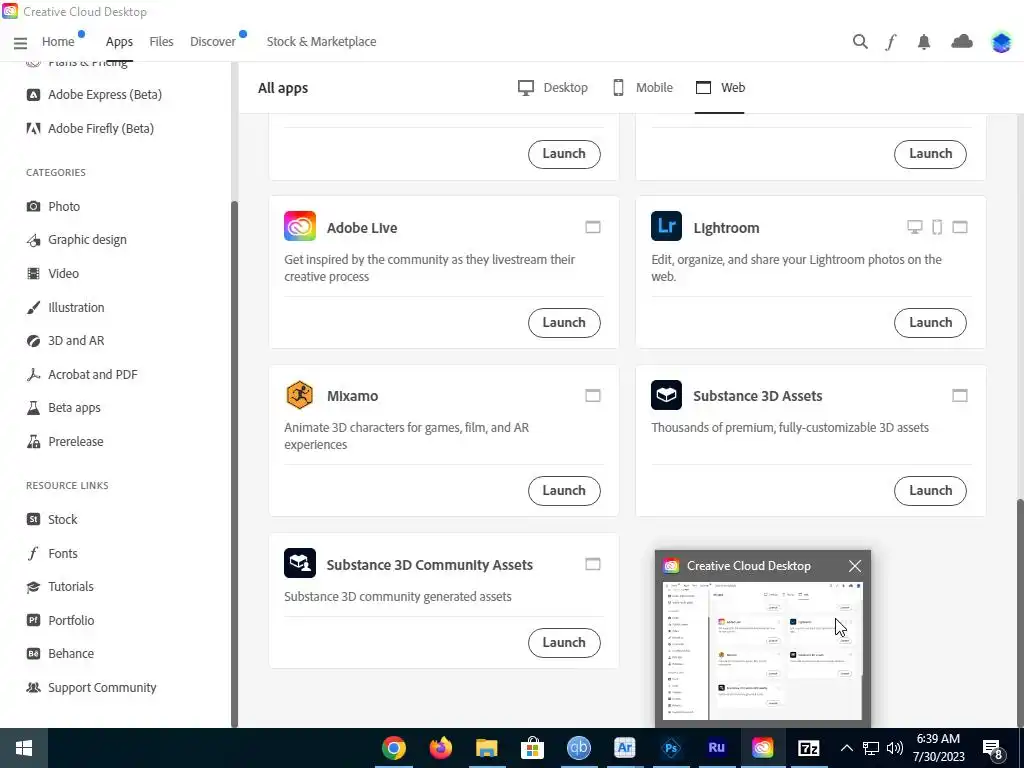Screen dimensions: 1024x768
Task: Select the Prerelease category
Action: point(65,441)
